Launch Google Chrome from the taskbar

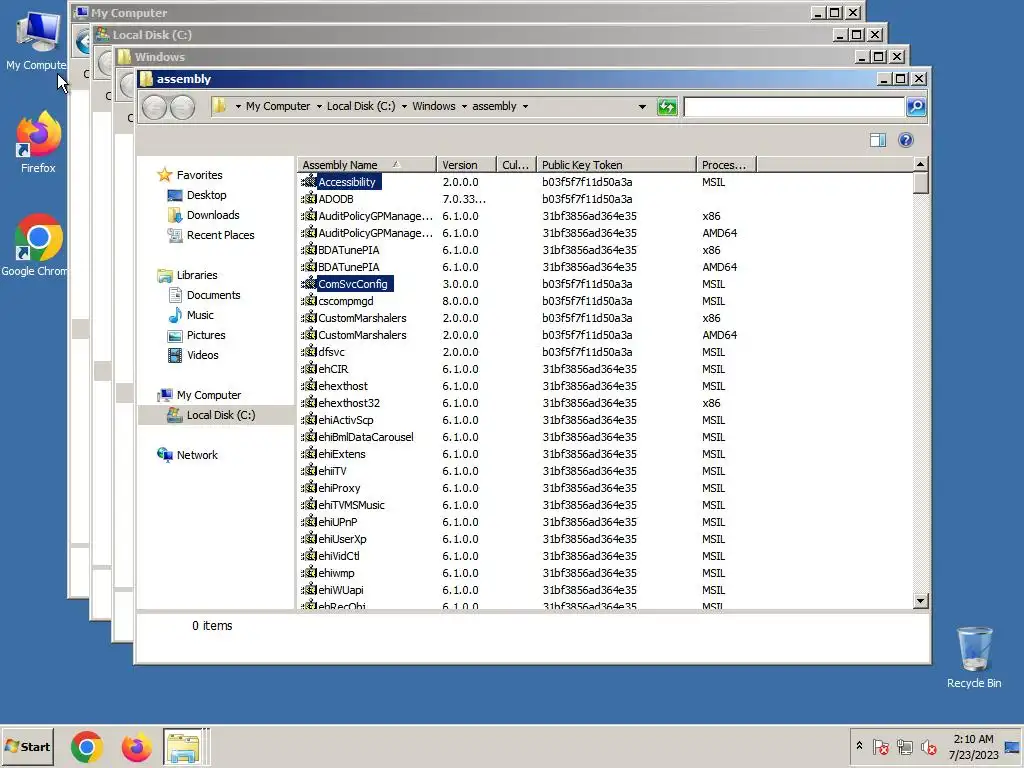(x=87, y=747)
